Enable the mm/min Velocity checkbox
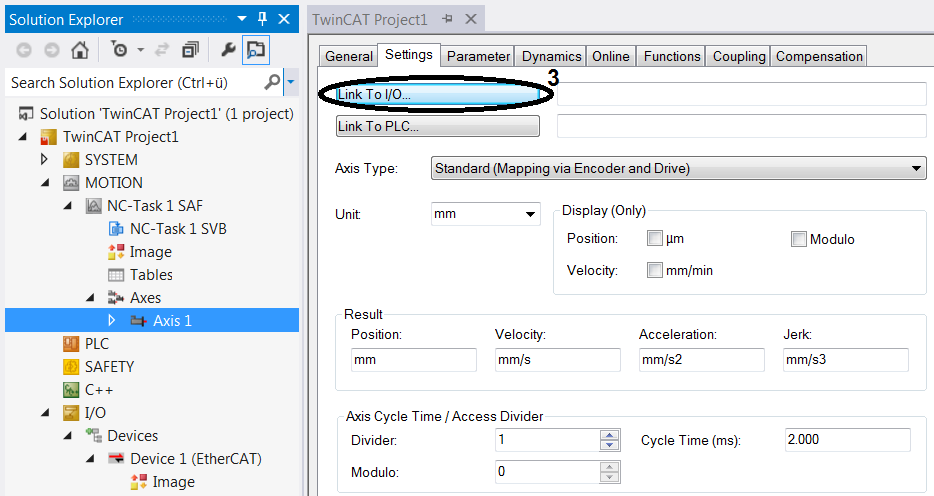Viewport: 934px width, 496px height. click(x=655, y=270)
